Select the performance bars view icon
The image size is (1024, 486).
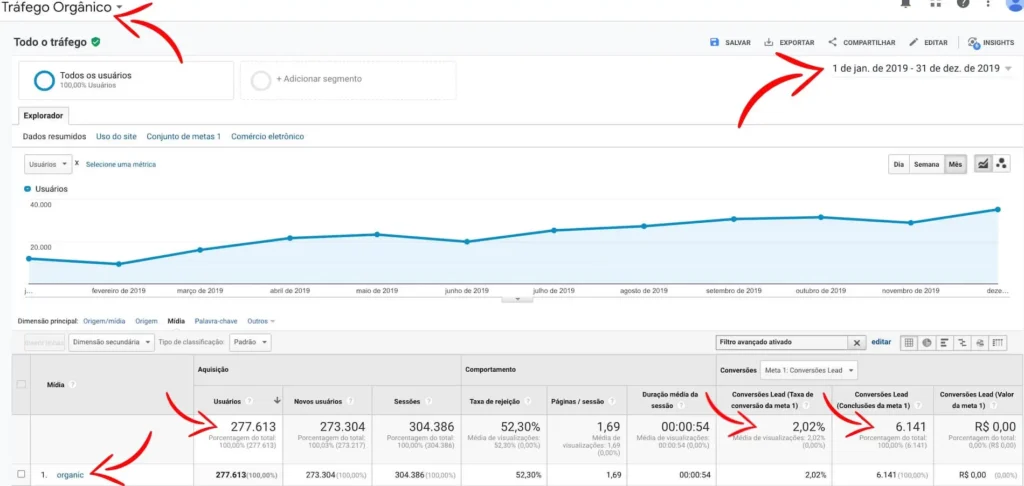944,342
